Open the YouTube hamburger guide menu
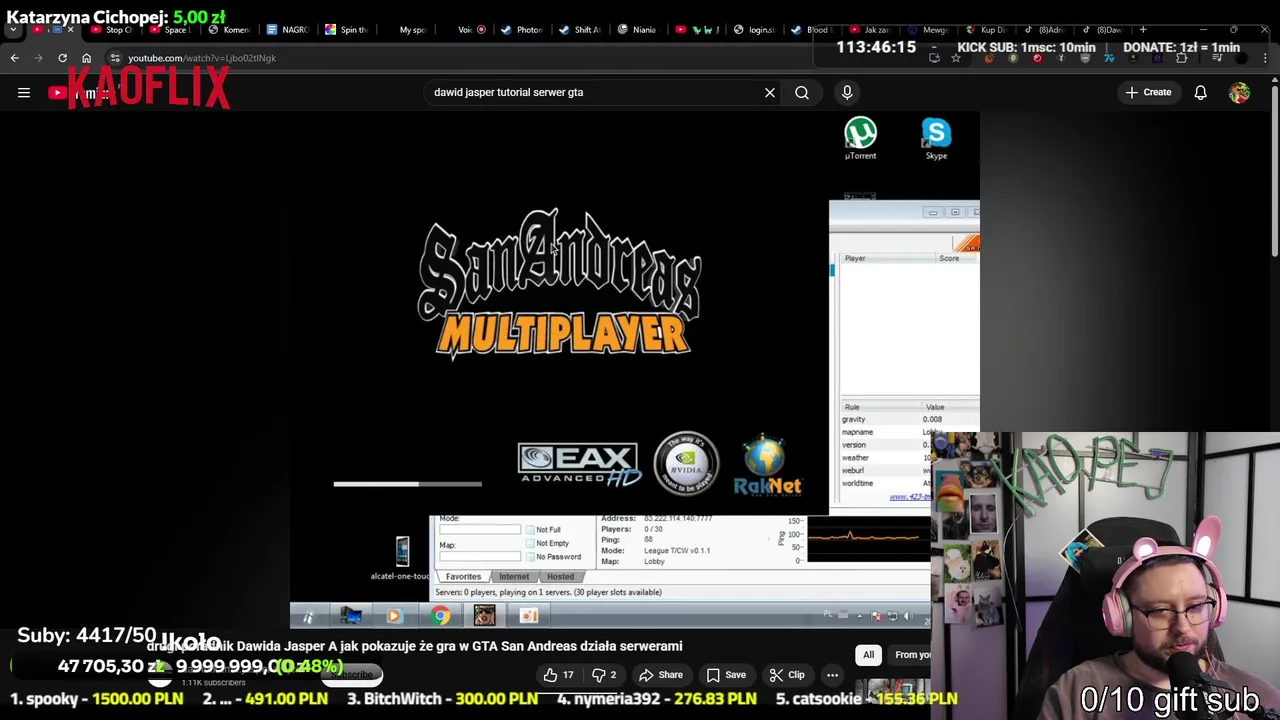The width and height of the screenshot is (1280, 720). (x=24, y=93)
